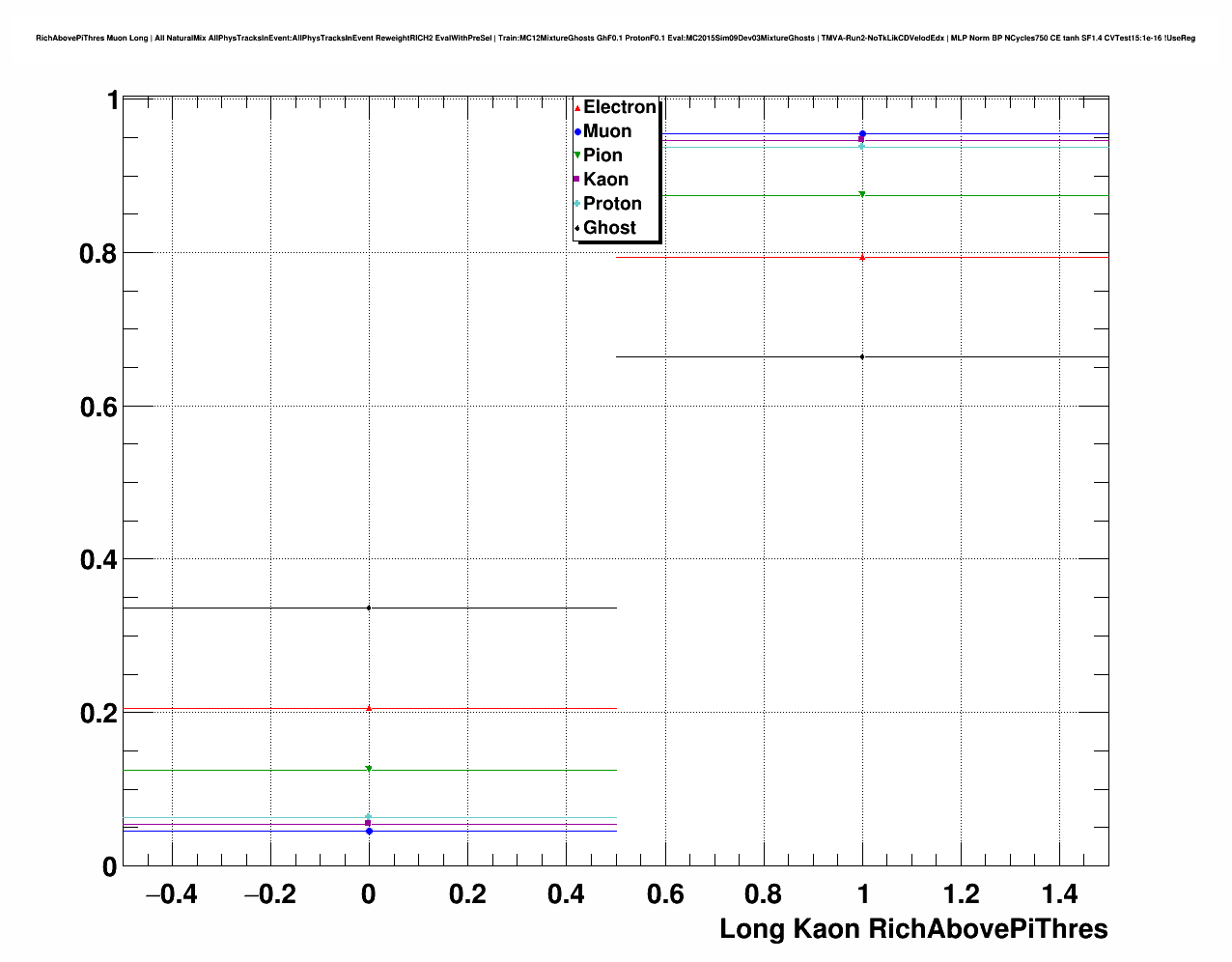Select the Ghost data point at x=1

pos(862,357)
